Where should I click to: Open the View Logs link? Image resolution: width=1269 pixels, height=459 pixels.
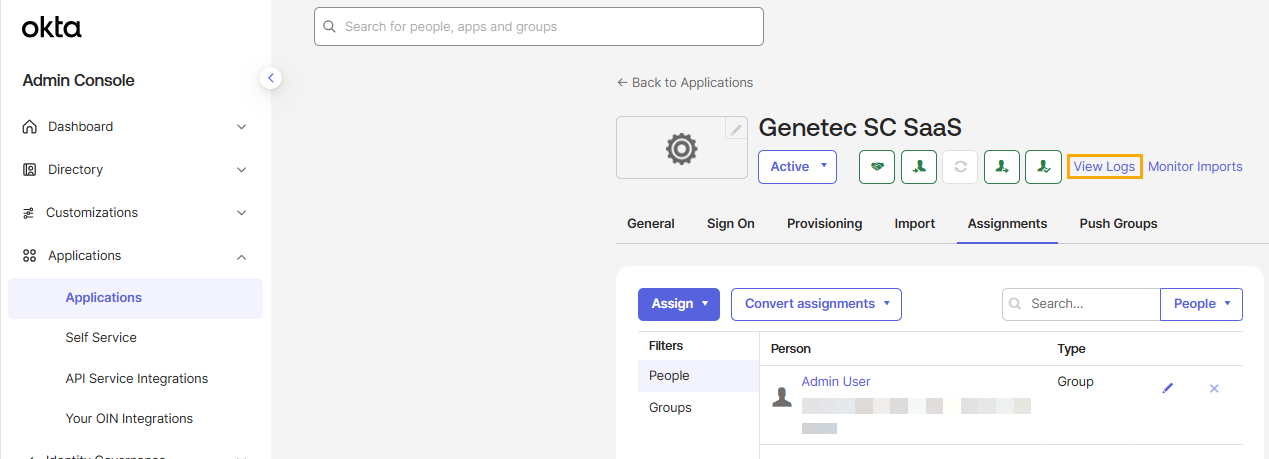(x=1105, y=167)
